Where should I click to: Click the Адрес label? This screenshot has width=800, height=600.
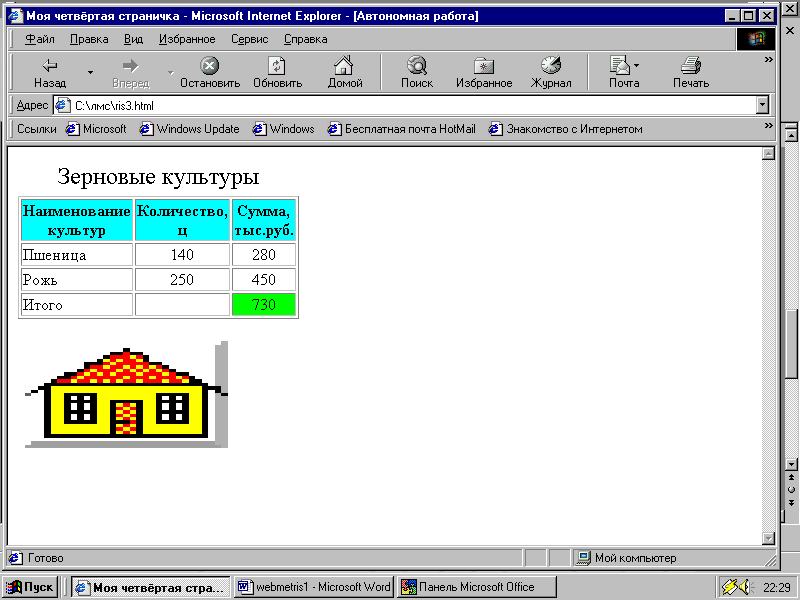[x=32, y=106]
